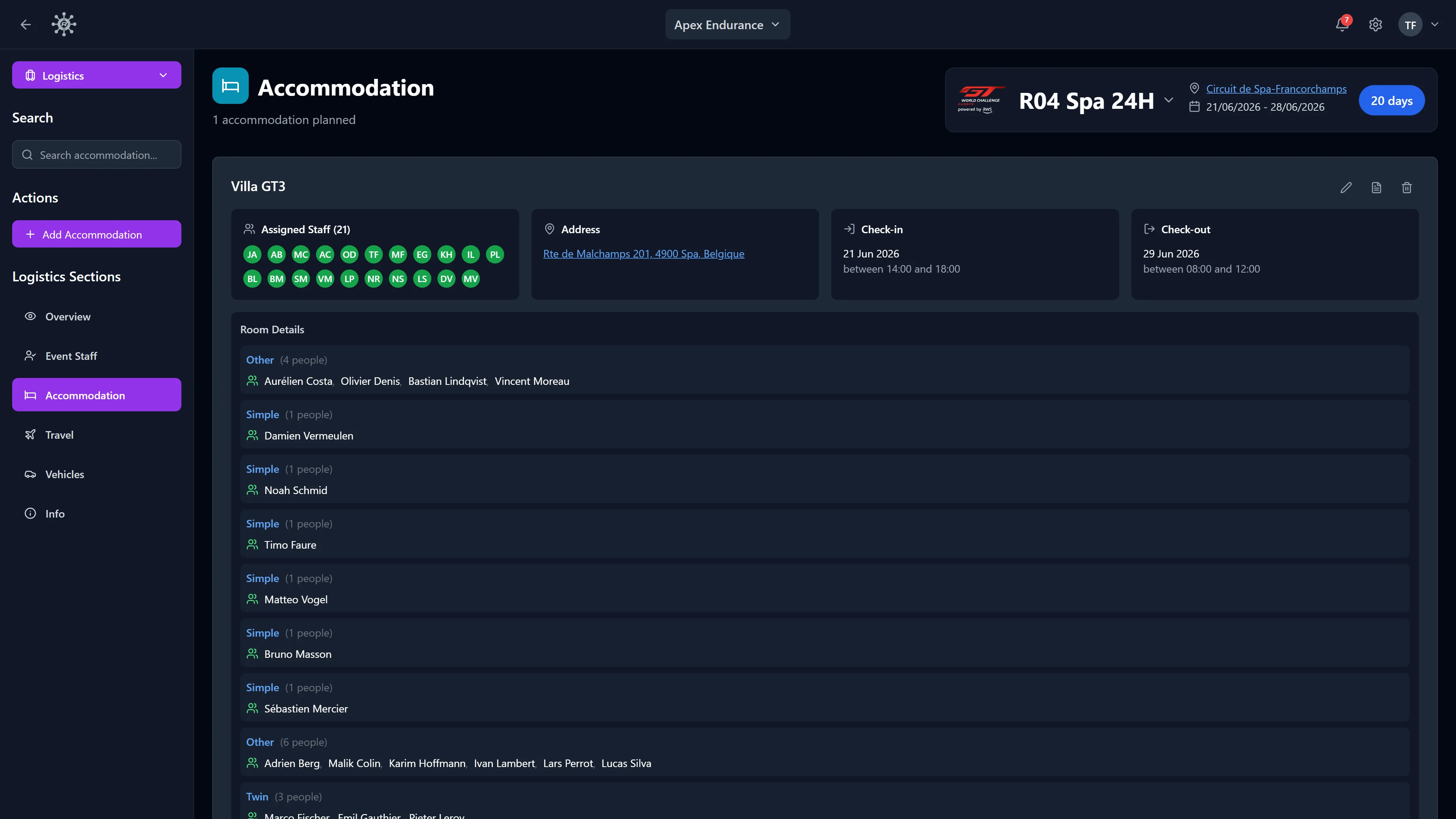Select the IL staff avatar
This screenshot has width=1456, height=819.
(x=471, y=254)
